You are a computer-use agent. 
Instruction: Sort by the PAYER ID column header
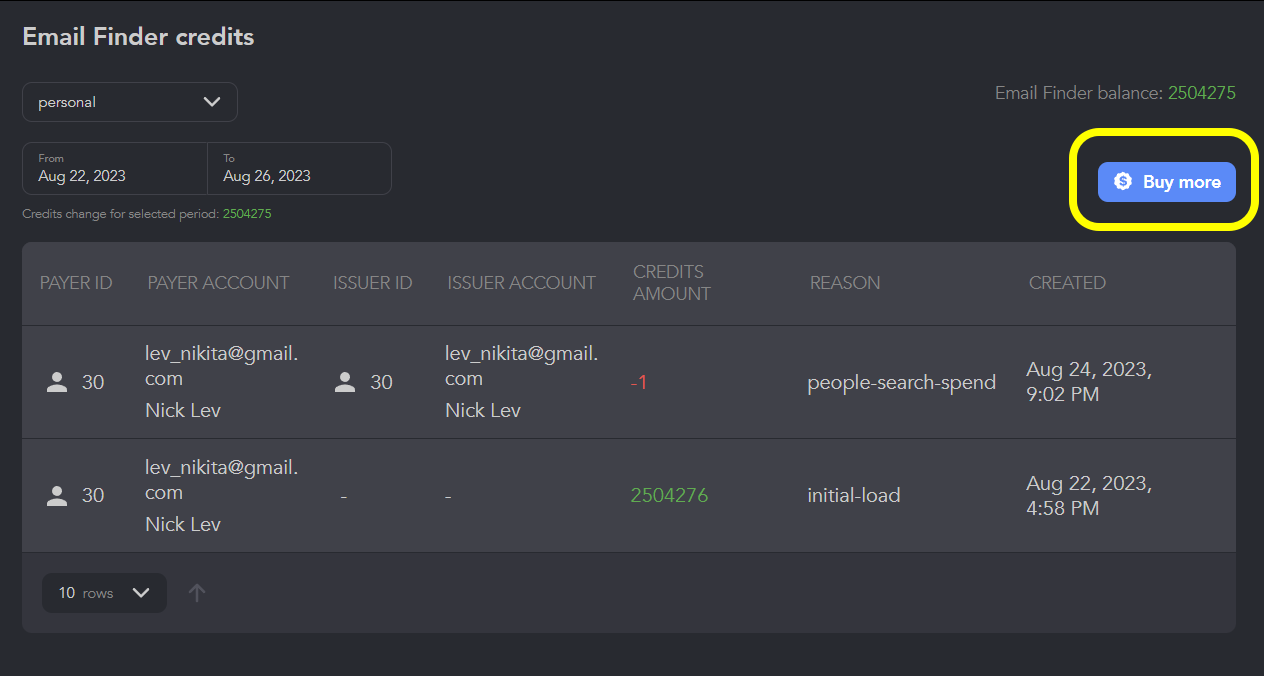click(x=76, y=283)
